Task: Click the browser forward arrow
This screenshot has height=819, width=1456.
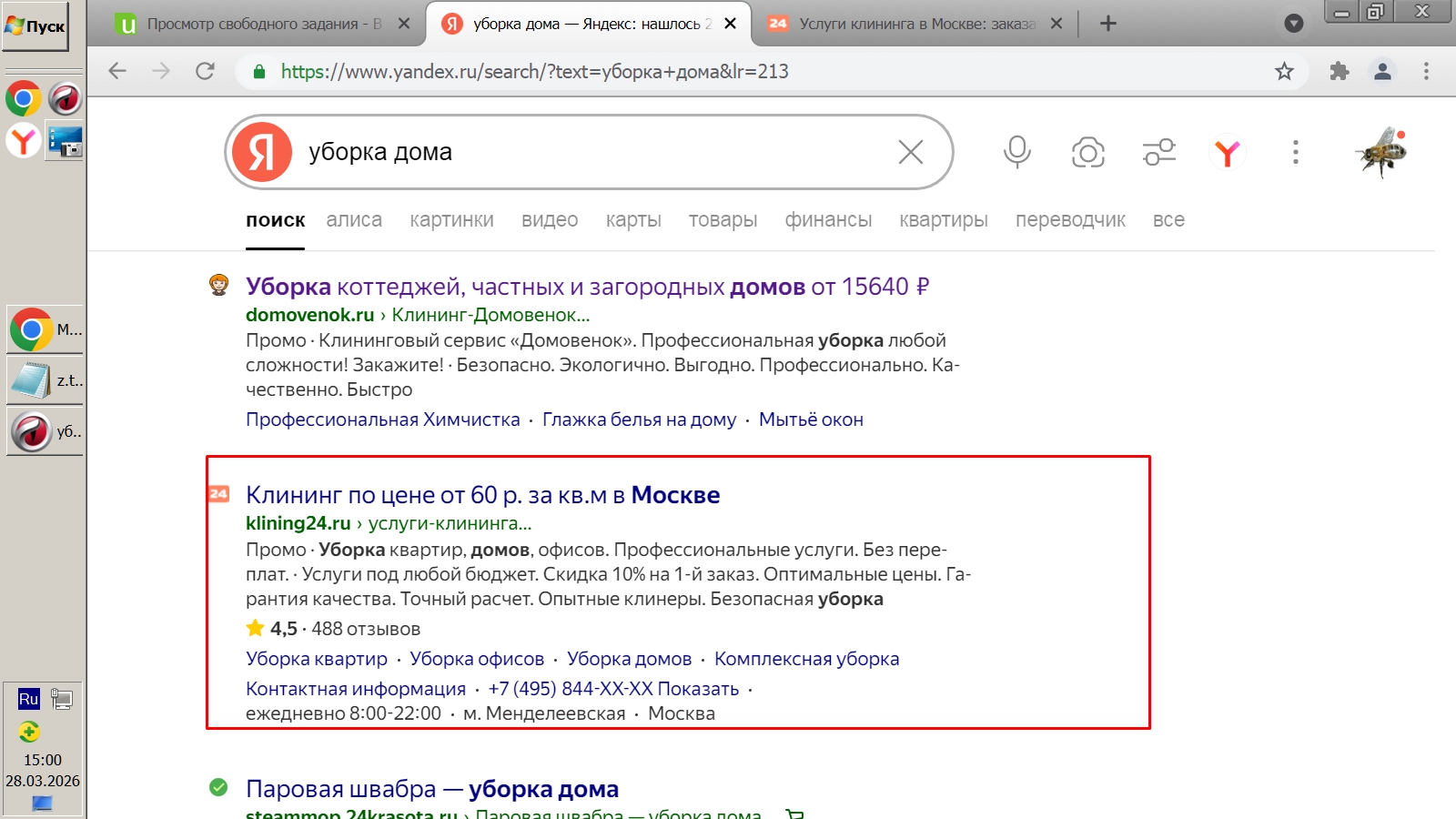Action: pos(161,71)
